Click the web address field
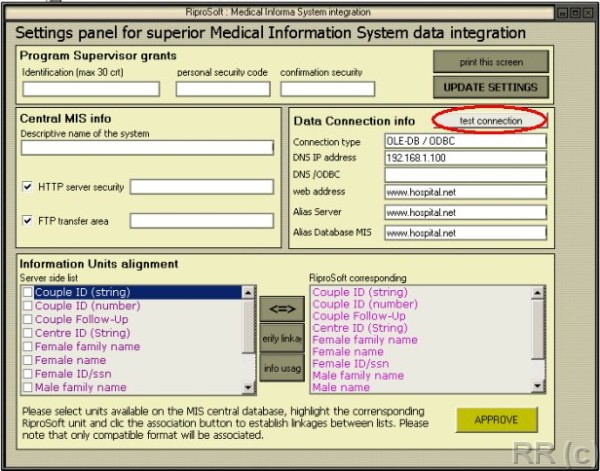 [466, 192]
